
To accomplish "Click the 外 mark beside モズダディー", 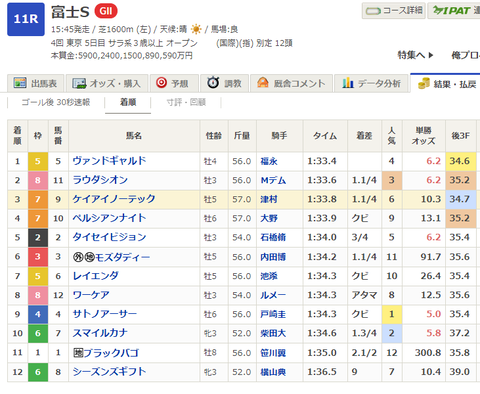I will [x=78, y=257].
